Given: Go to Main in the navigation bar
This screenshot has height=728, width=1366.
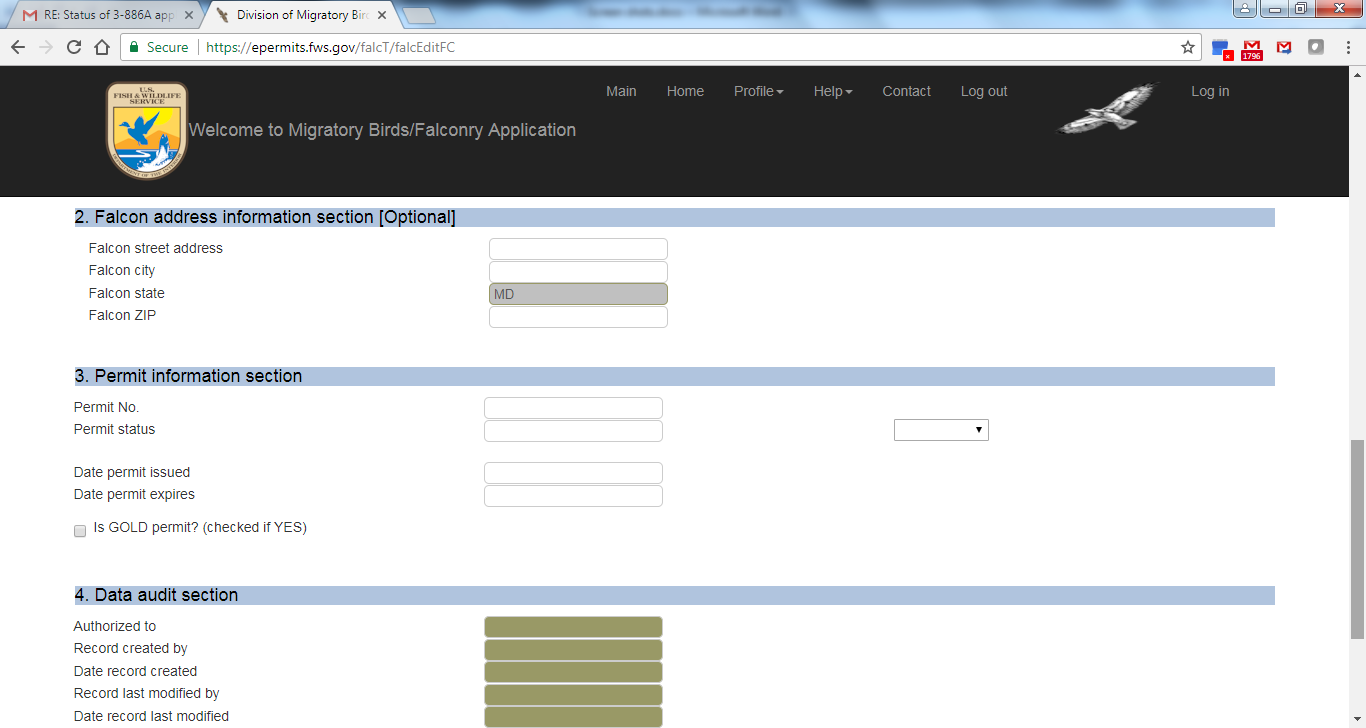Looking at the screenshot, I should tap(621, 91).
